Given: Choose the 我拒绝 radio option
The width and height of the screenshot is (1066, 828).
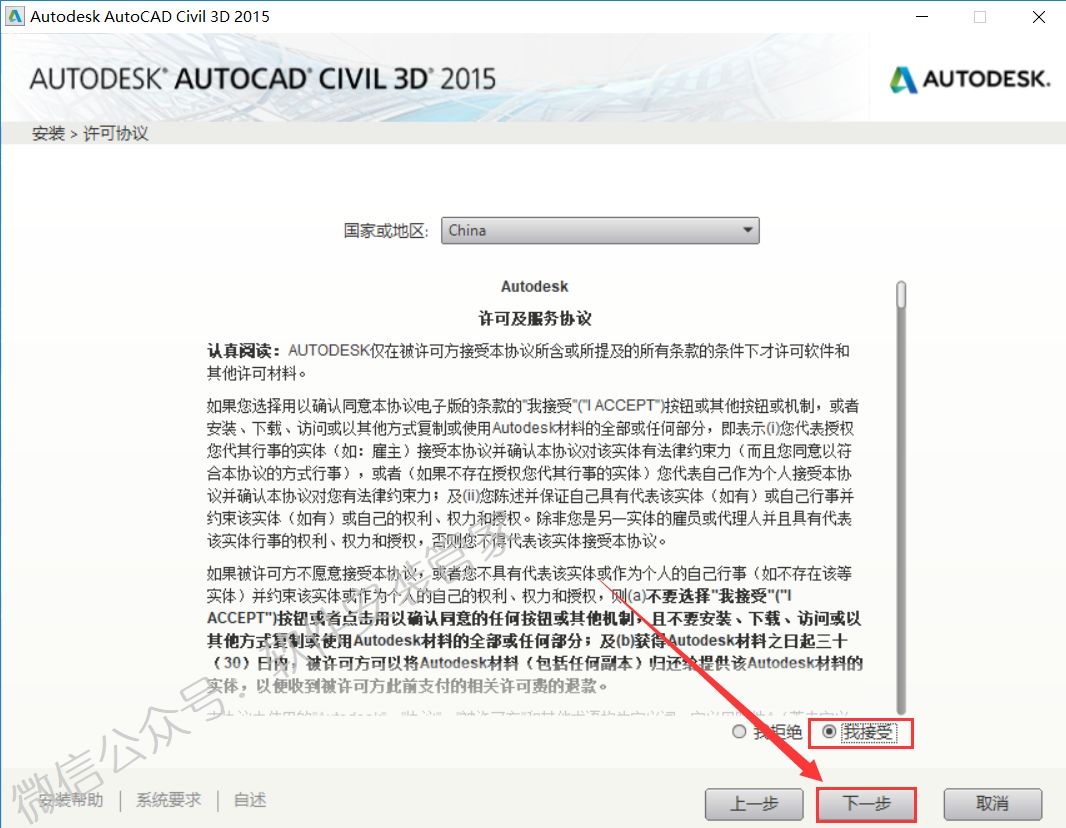Looking at the screenshot, I should 740,733.
